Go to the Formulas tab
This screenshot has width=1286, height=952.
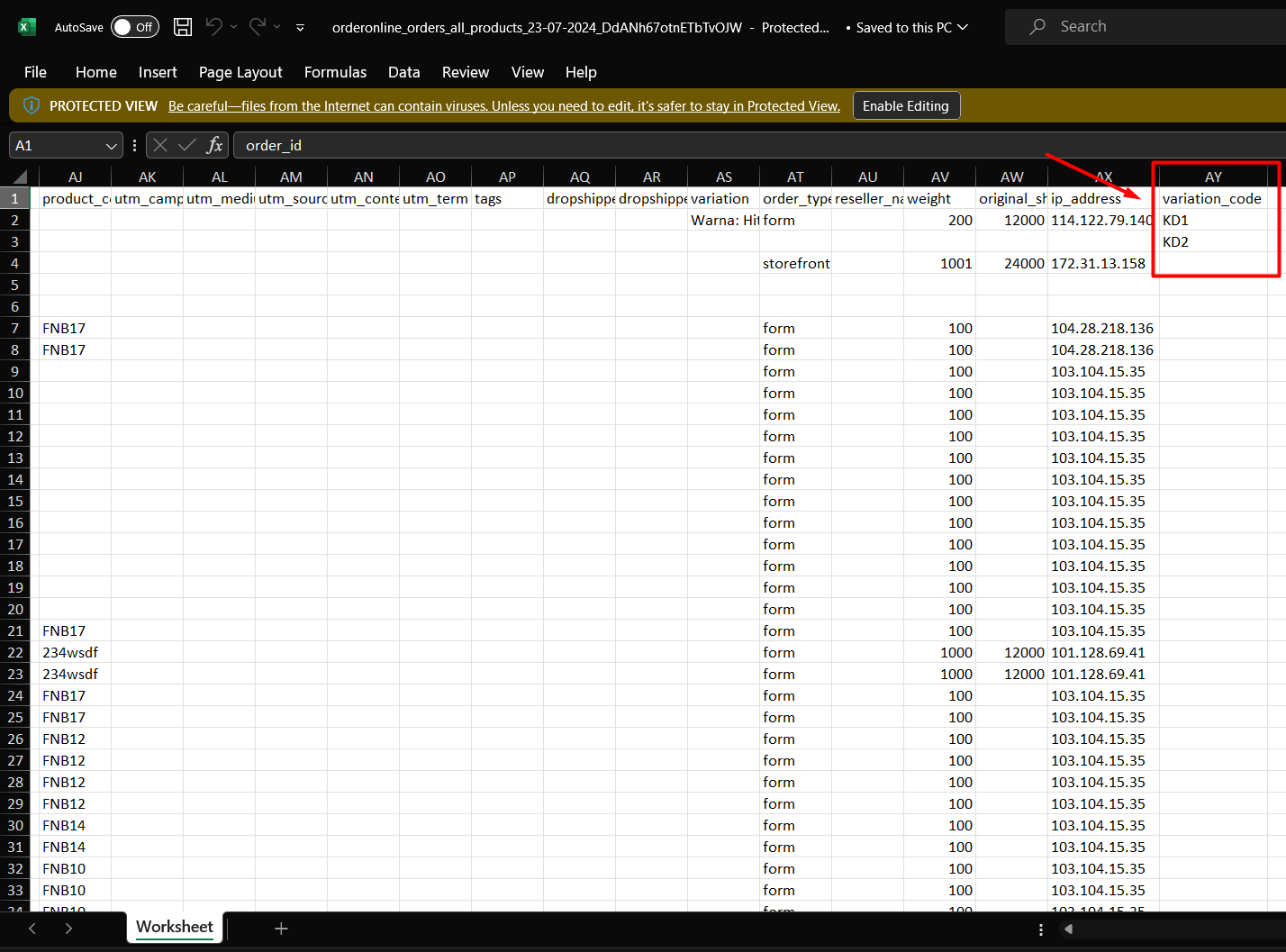click(x=335, y=72)
